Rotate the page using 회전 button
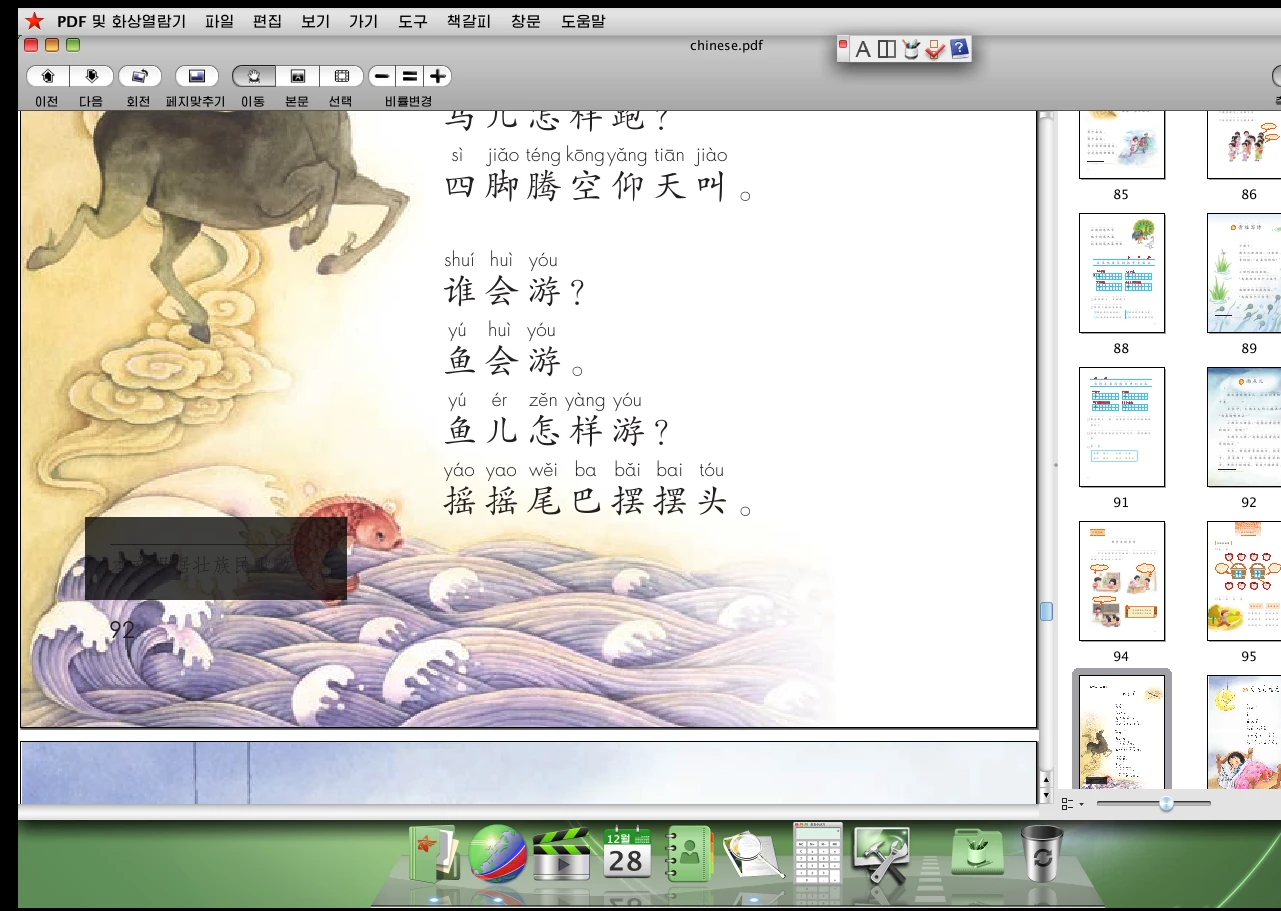The image size is (1281, 911). point(139,76)
